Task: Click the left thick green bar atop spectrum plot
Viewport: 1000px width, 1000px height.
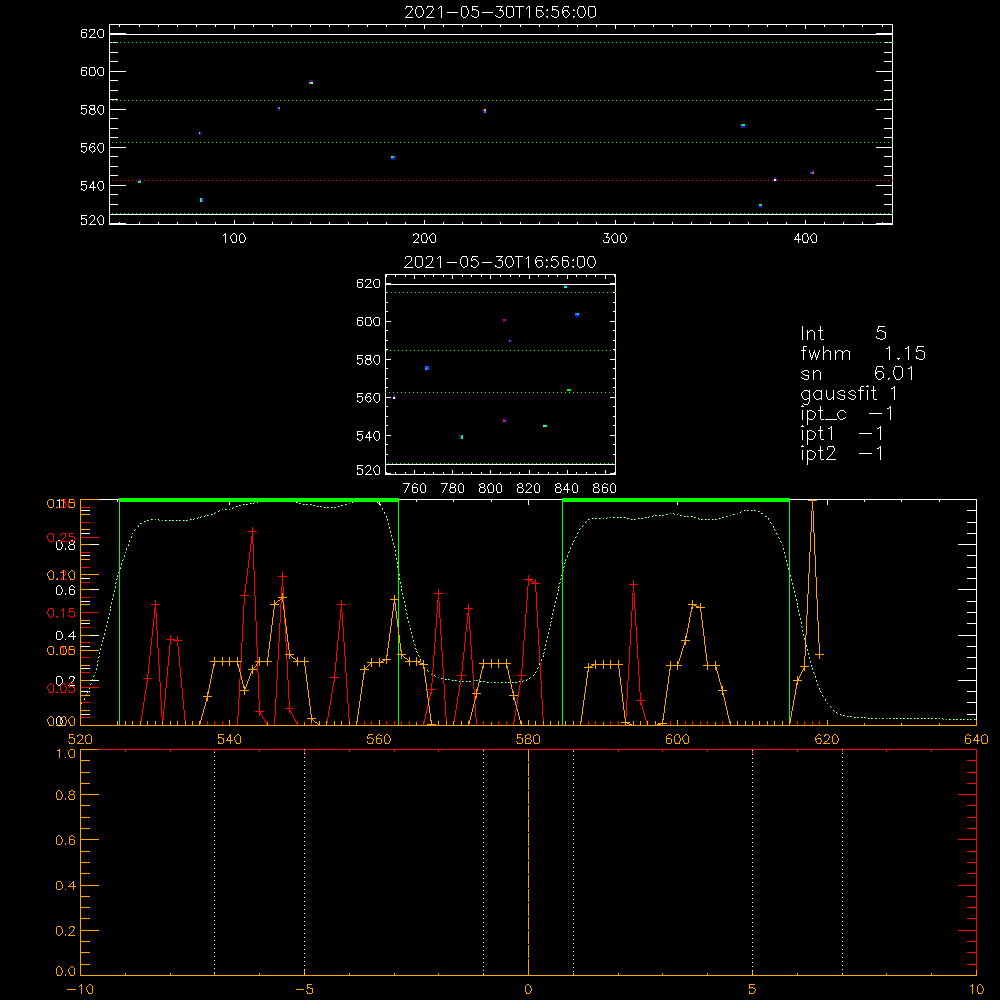Action: [x=259, y=501]
